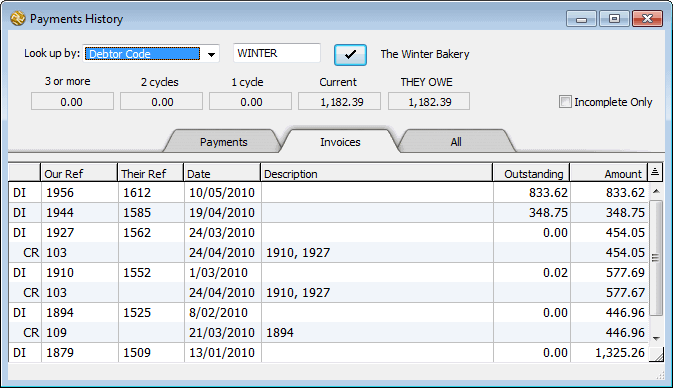Click the Current balance field

point(340,102)
